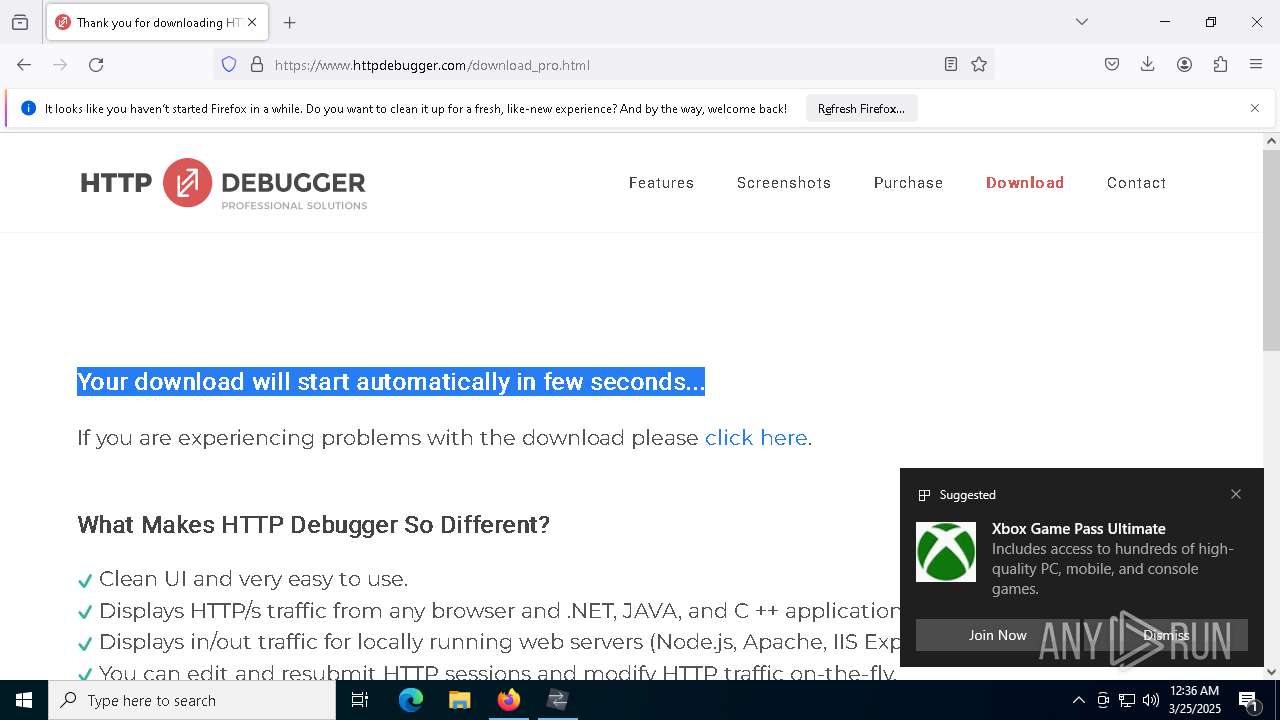Open a new browser tab

point(290,22)
